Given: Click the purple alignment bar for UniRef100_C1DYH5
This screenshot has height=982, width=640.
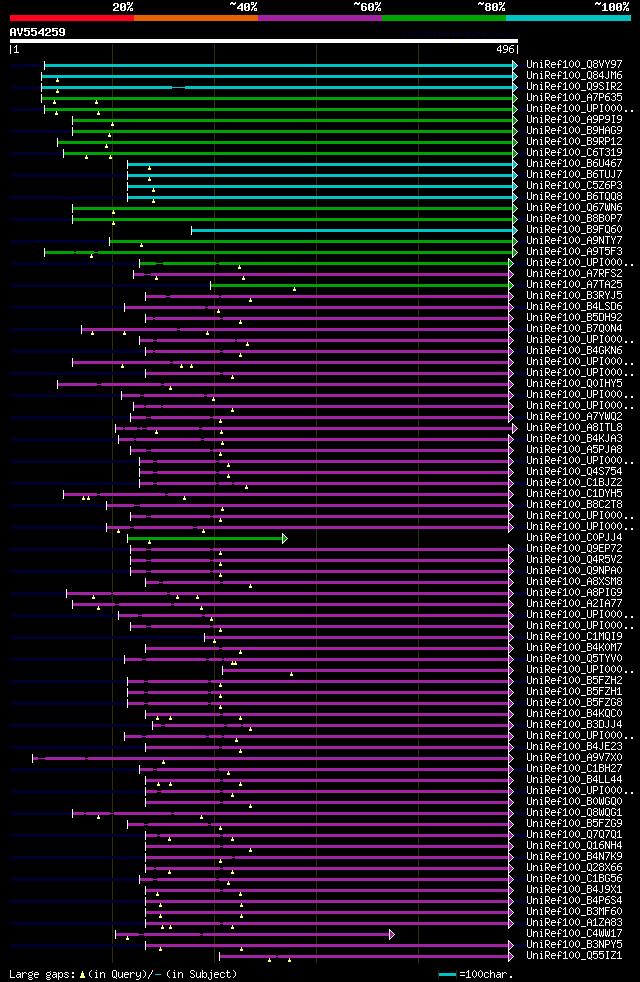Looking at the screenshot, I should click(287, 495).
